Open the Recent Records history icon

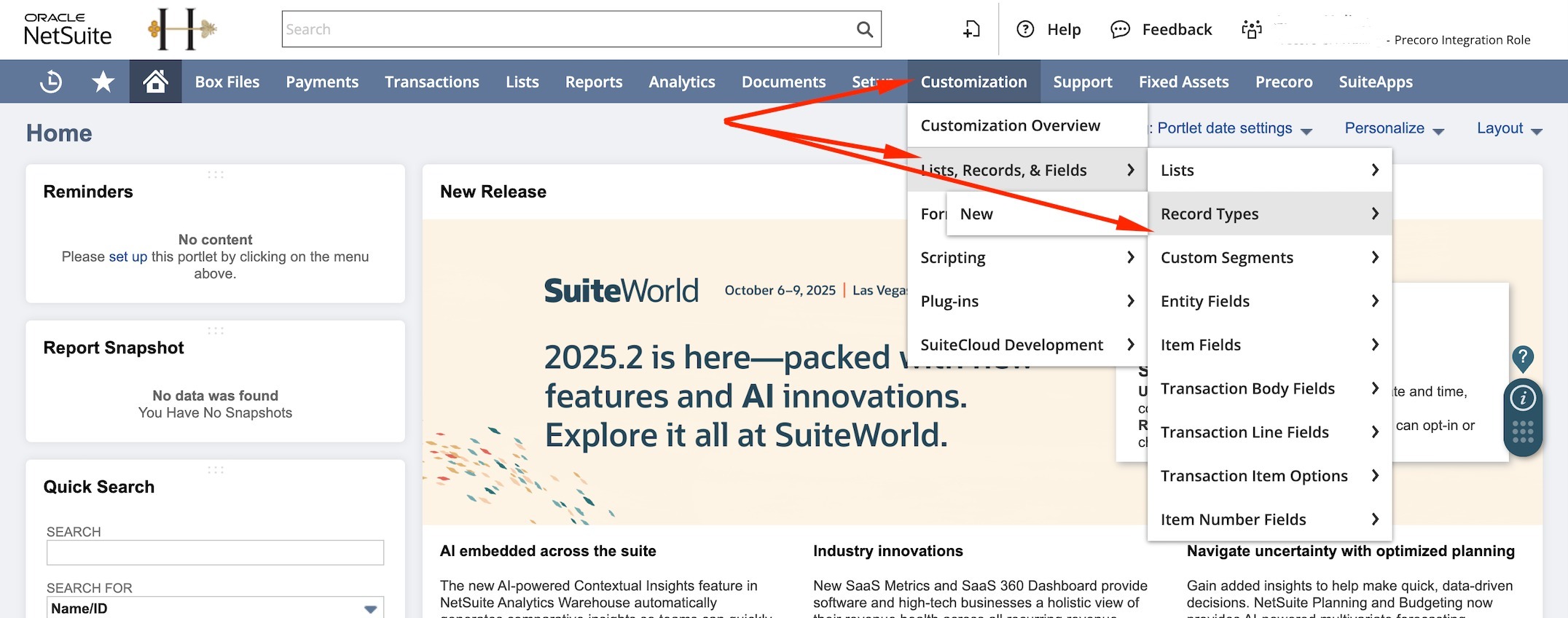pyautogui.click(x=51, y=82)
